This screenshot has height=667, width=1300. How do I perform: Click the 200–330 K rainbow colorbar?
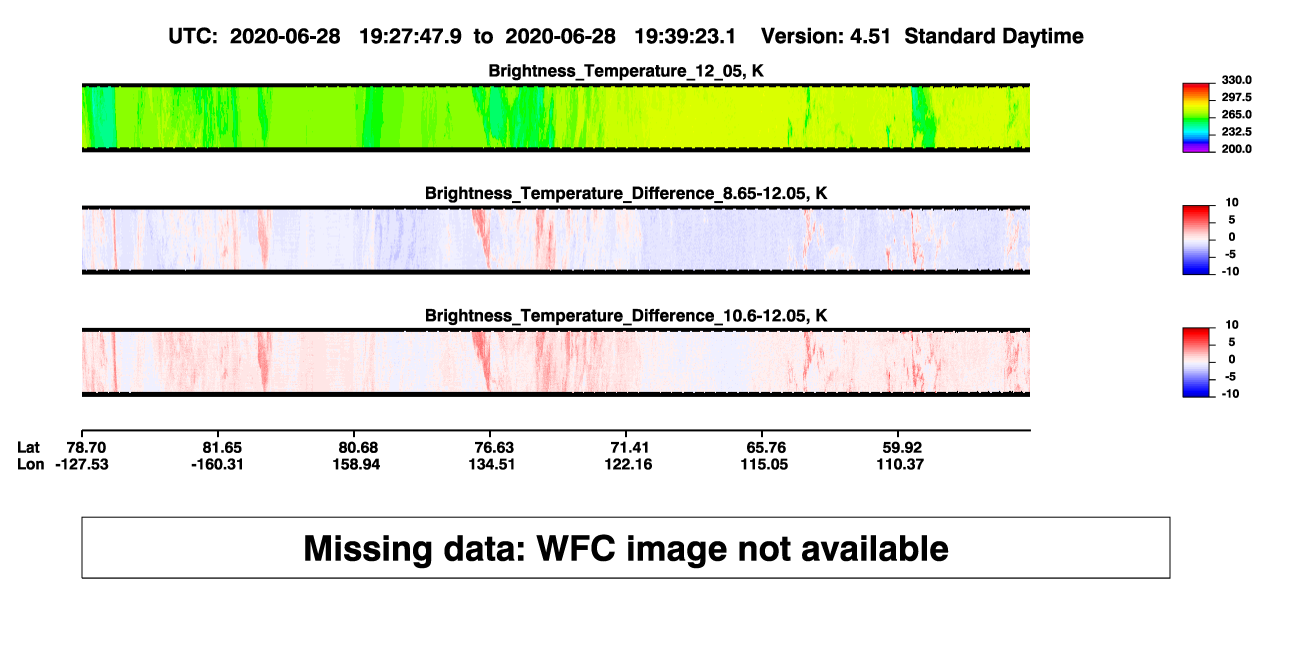tap(1196, 118)
